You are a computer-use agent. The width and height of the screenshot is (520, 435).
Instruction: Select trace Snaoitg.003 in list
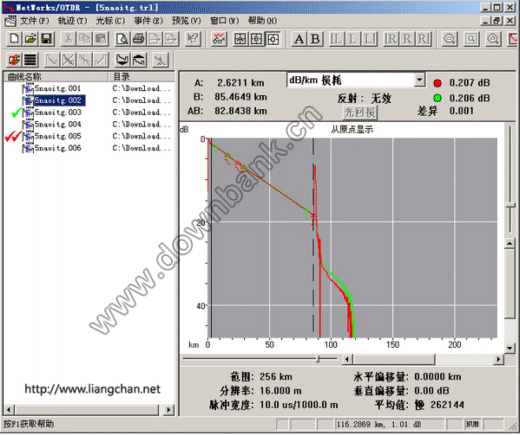(x=58, y=112)
